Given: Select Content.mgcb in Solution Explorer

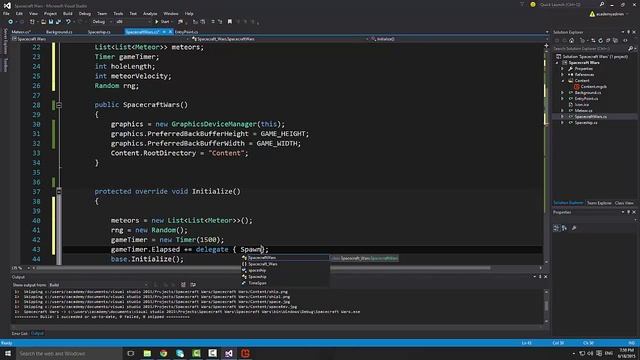Looking at the screenshot, I should (x=593, y=87).
